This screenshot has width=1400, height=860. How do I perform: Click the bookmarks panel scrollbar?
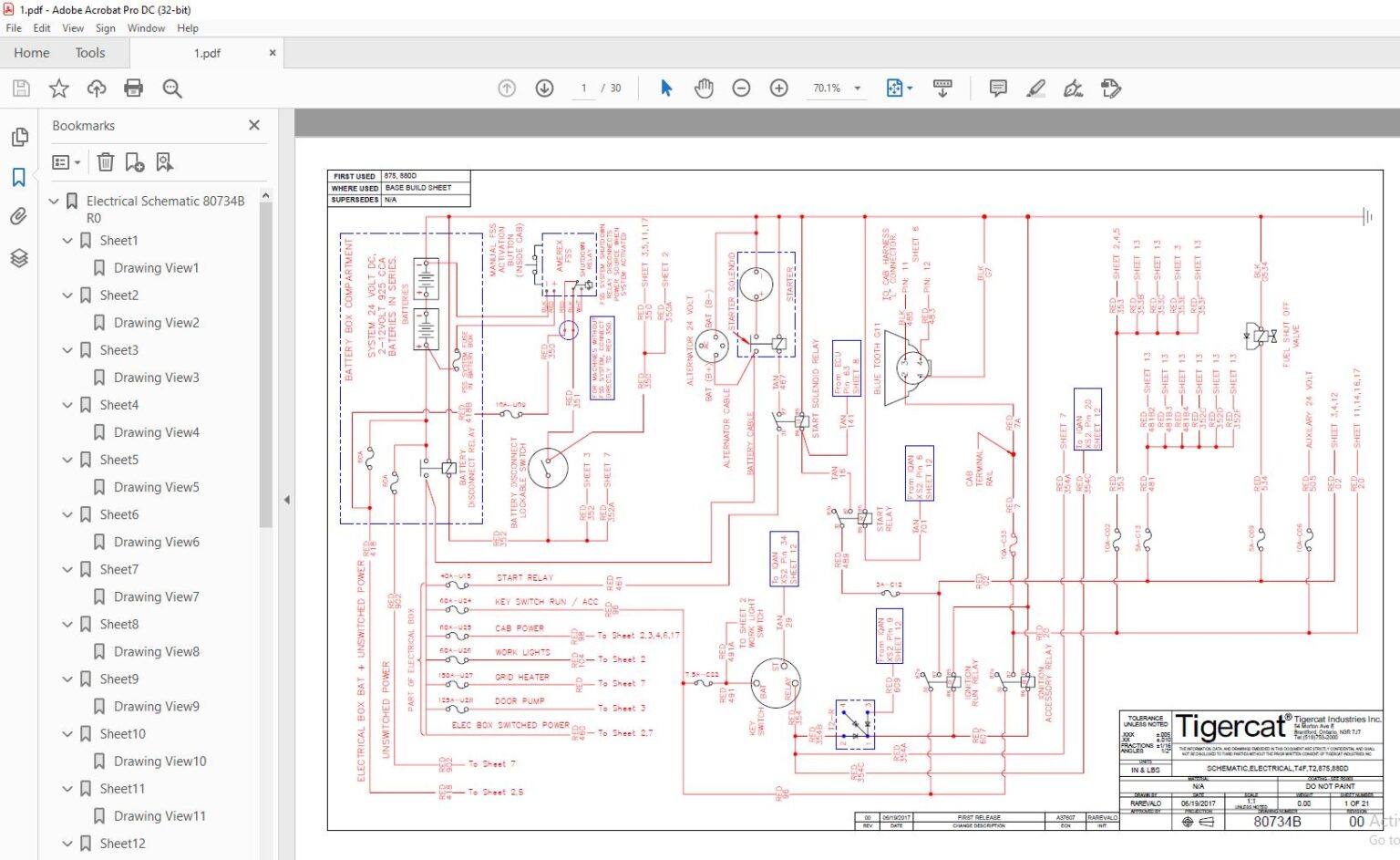[266, 365]
